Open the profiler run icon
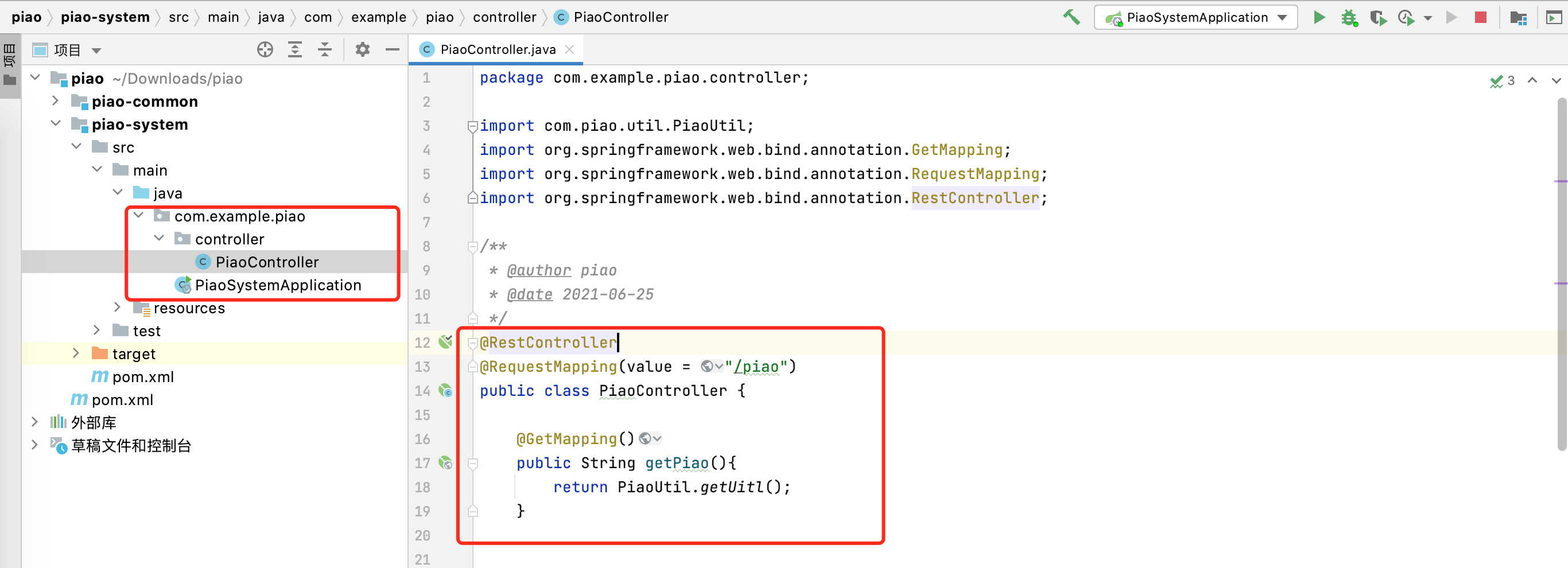 [1406, 17]
